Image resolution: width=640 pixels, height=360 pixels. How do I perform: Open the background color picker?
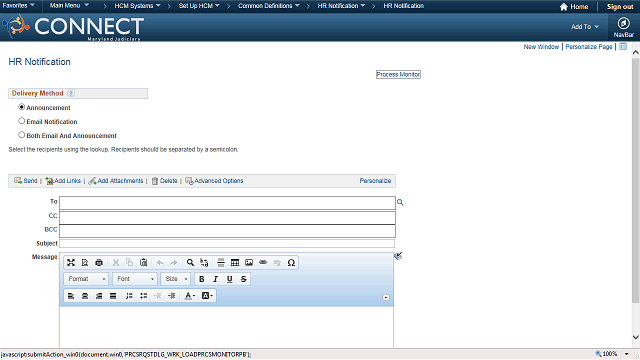(x=207, y=296)
